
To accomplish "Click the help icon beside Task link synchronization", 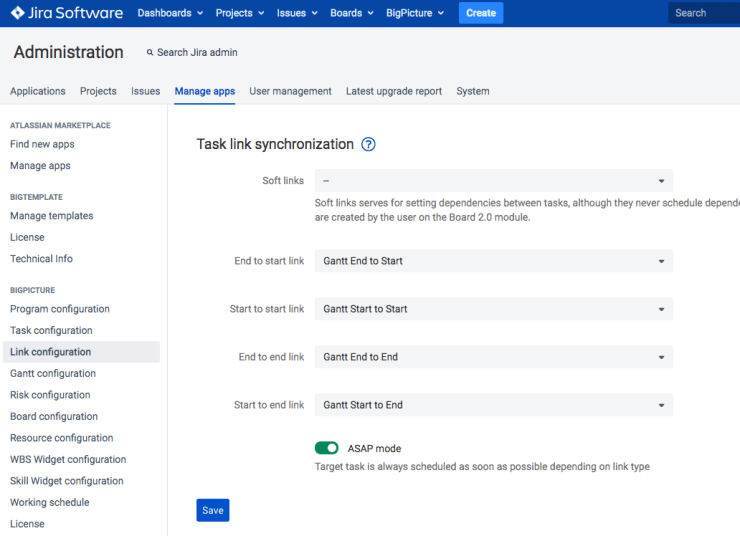I will [368, 144].
